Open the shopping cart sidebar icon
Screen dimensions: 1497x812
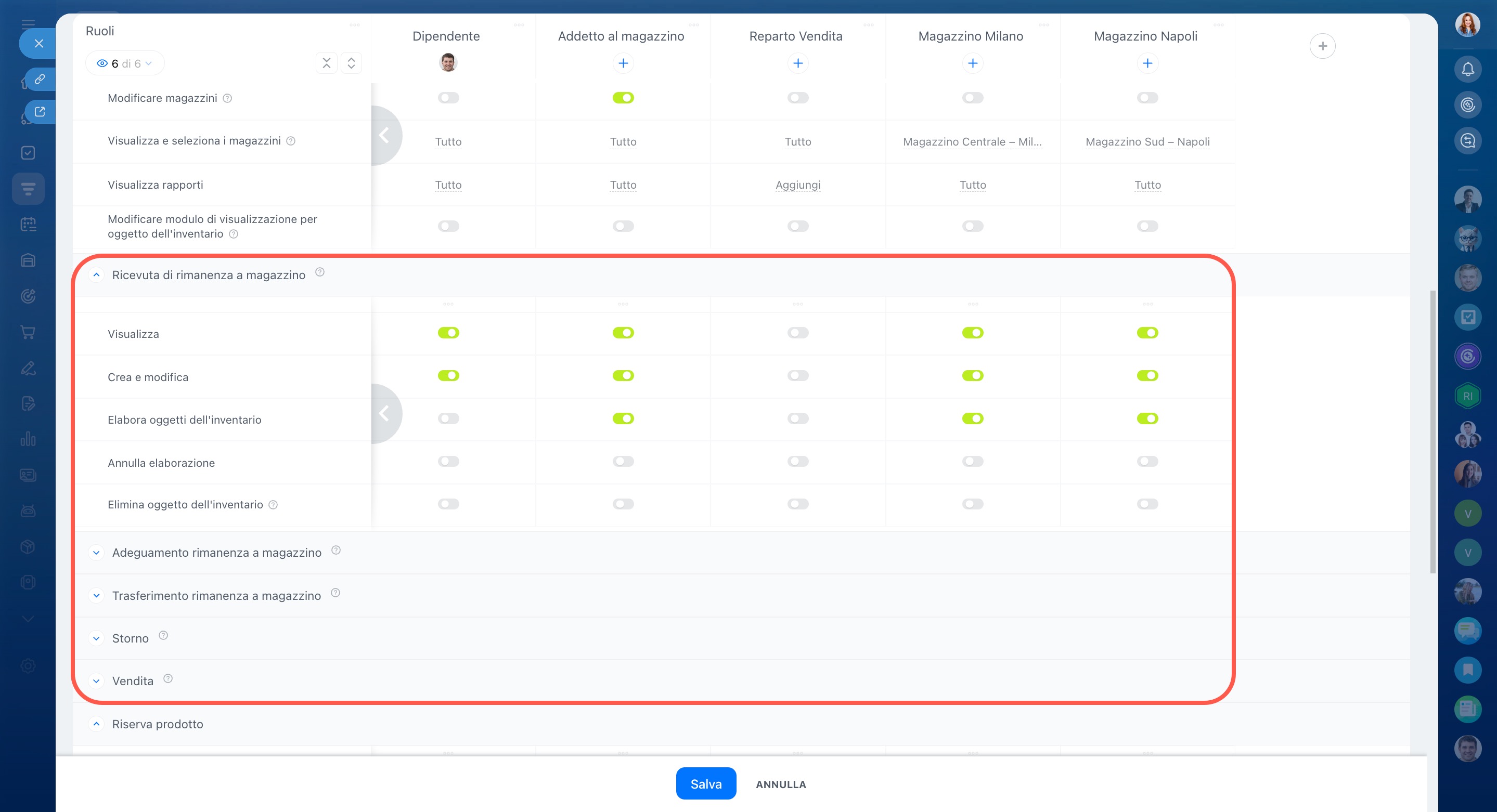click(28, 332)
